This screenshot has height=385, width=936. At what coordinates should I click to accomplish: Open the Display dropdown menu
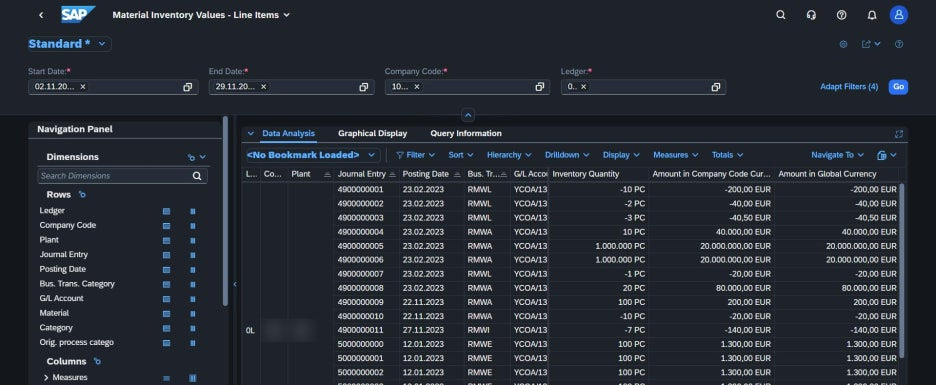click(x=621, y=155)
